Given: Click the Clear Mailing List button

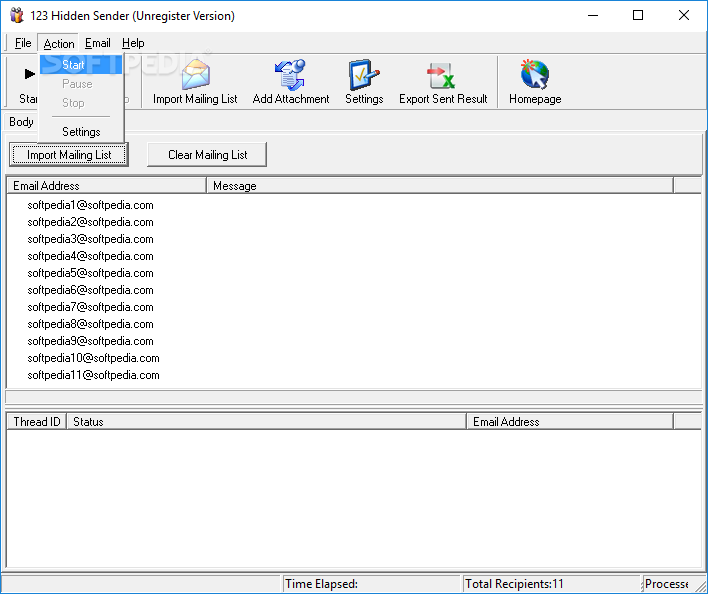Looking at the screenshot, I should point(207,155).
